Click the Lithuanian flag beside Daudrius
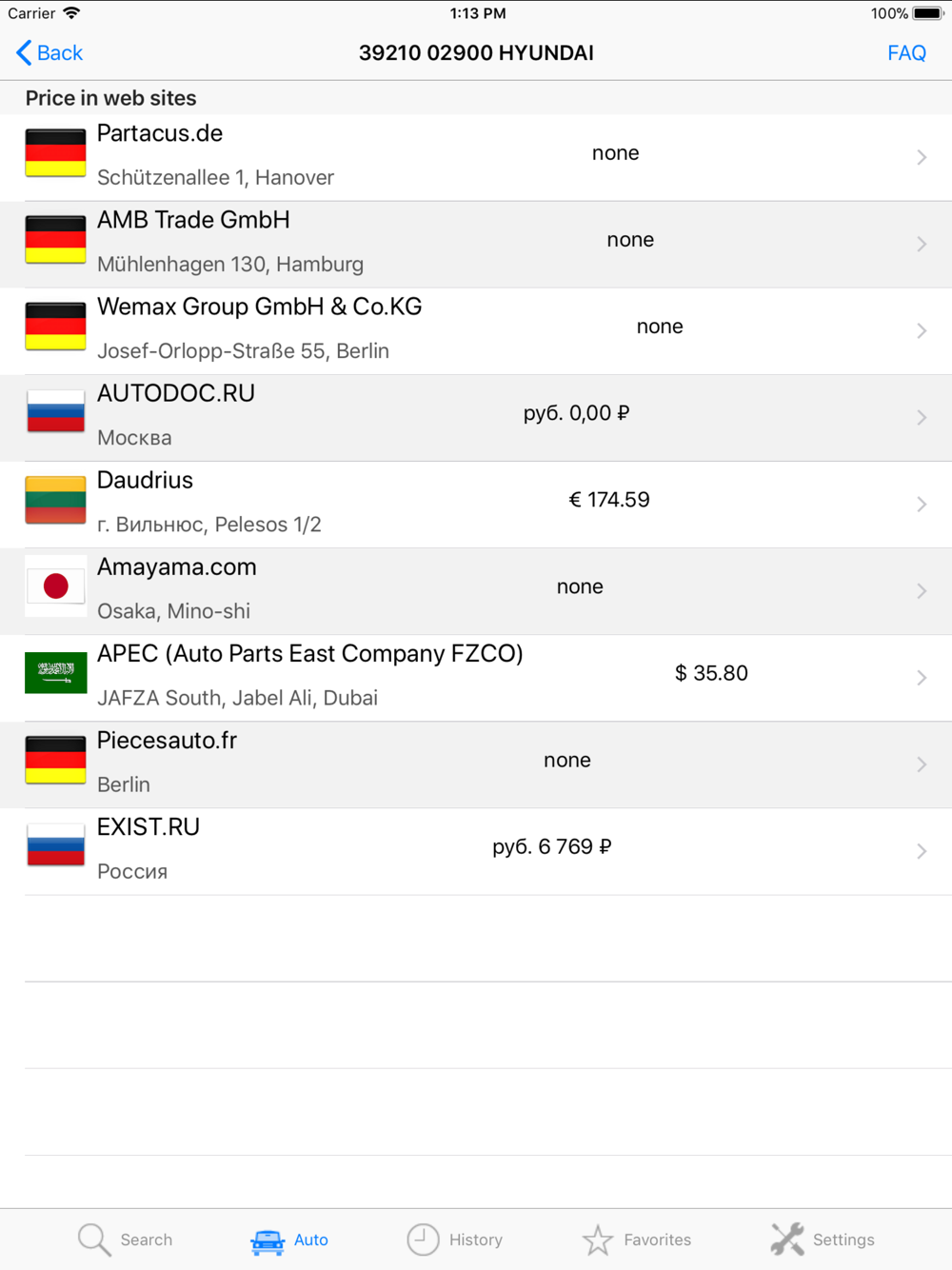 point(55,500)
